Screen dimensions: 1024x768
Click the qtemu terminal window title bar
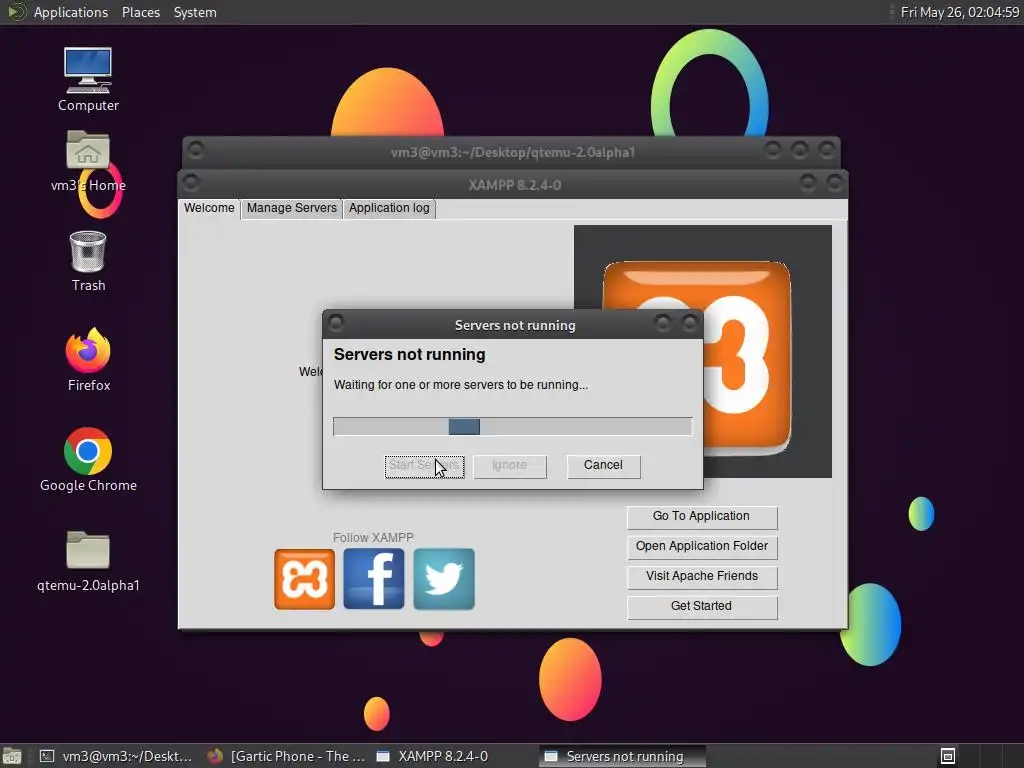(x=512, y=153)
